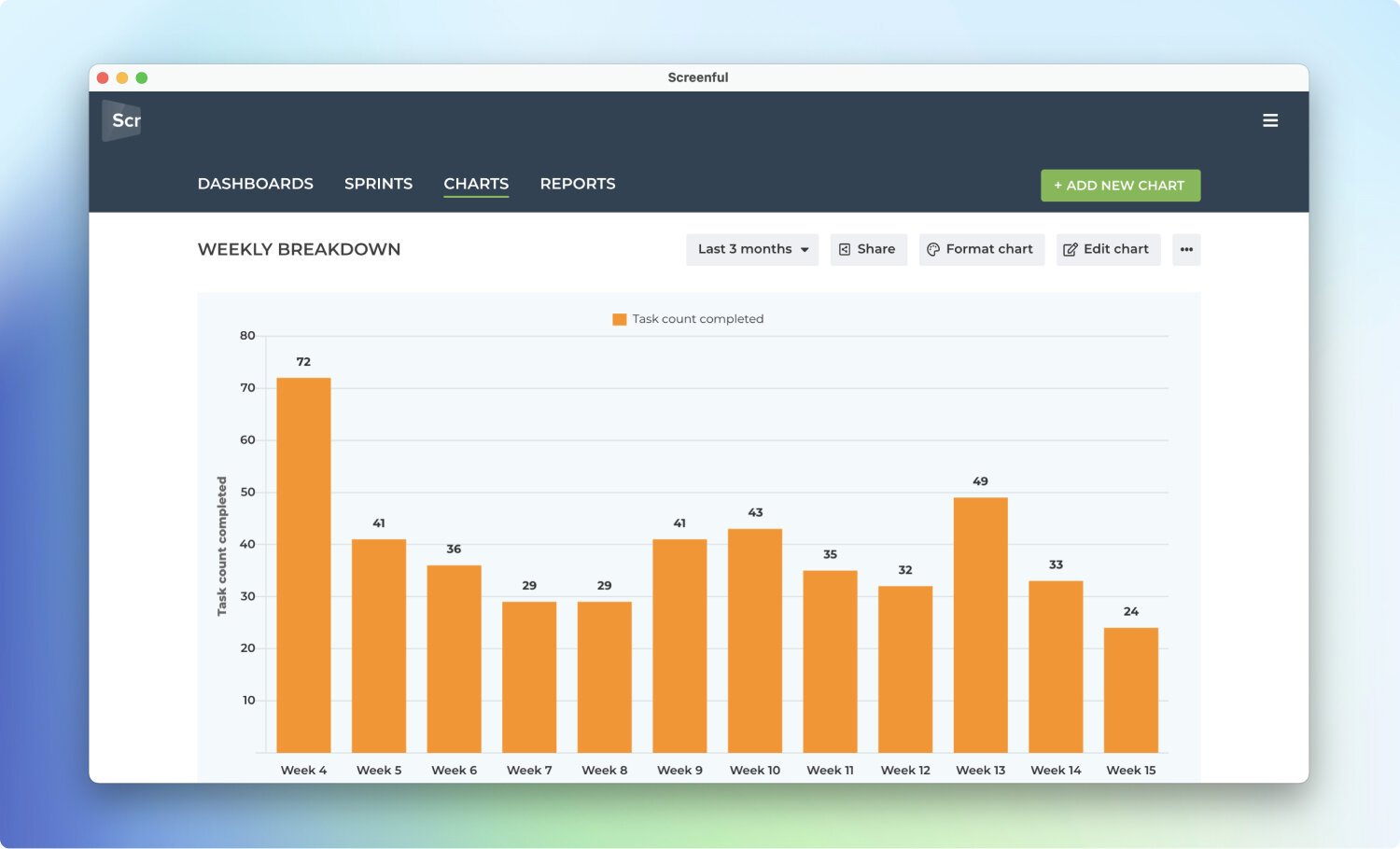This screenshot has width=1400, height=849.
Task: Click the Week 6 bar showing 36
Action: point(454,659)
